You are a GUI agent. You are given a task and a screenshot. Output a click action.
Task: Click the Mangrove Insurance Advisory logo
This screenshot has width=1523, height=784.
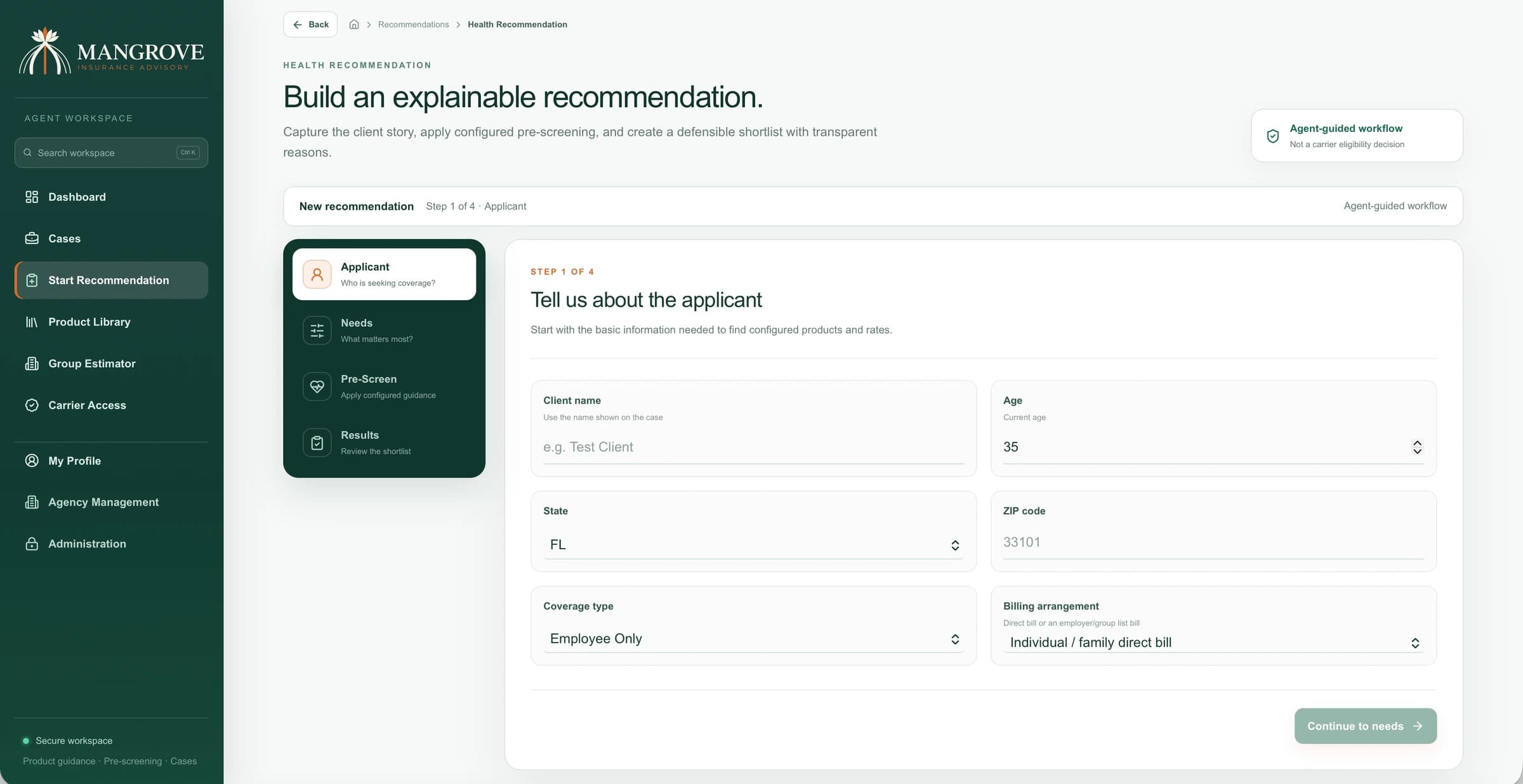click(112, 51)
